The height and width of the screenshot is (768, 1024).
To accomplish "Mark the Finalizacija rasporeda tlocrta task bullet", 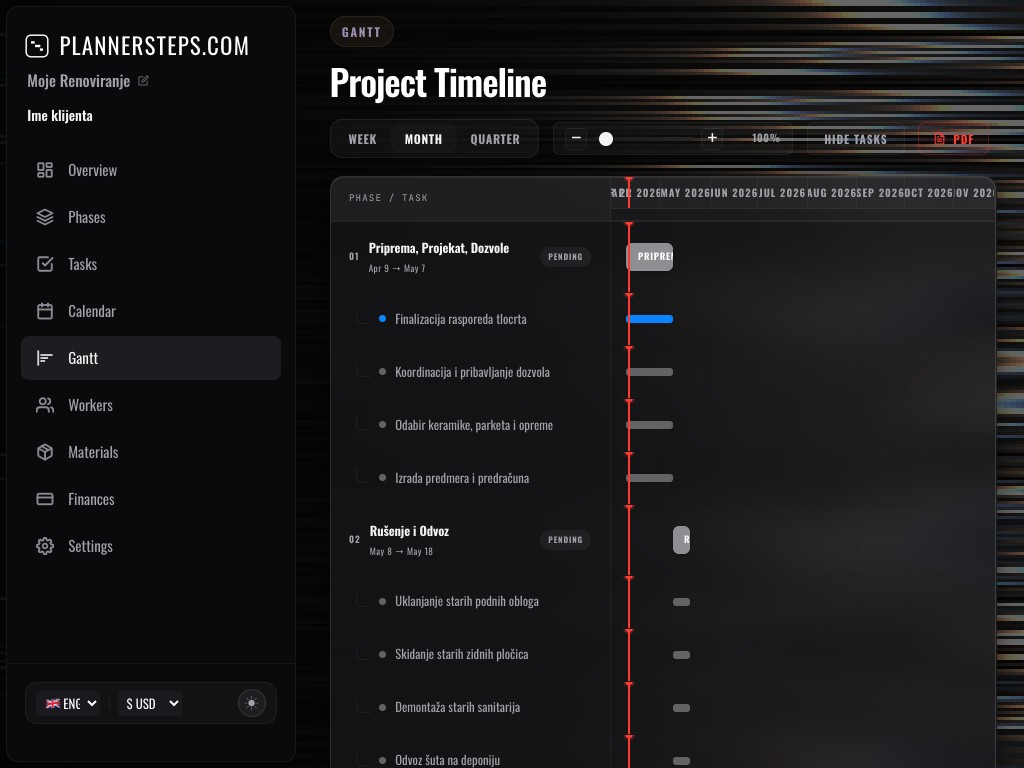I will [x=381, y=319].
